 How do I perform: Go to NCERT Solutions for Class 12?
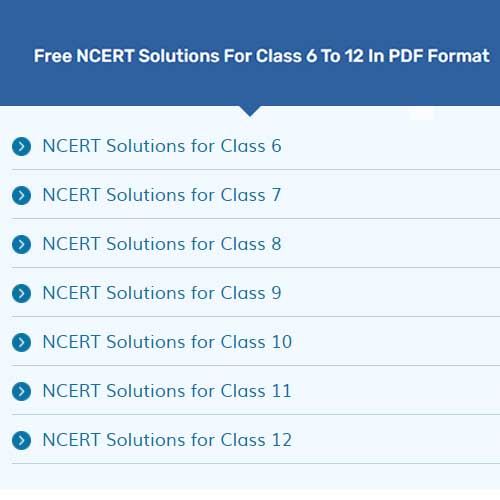point(167,440)
